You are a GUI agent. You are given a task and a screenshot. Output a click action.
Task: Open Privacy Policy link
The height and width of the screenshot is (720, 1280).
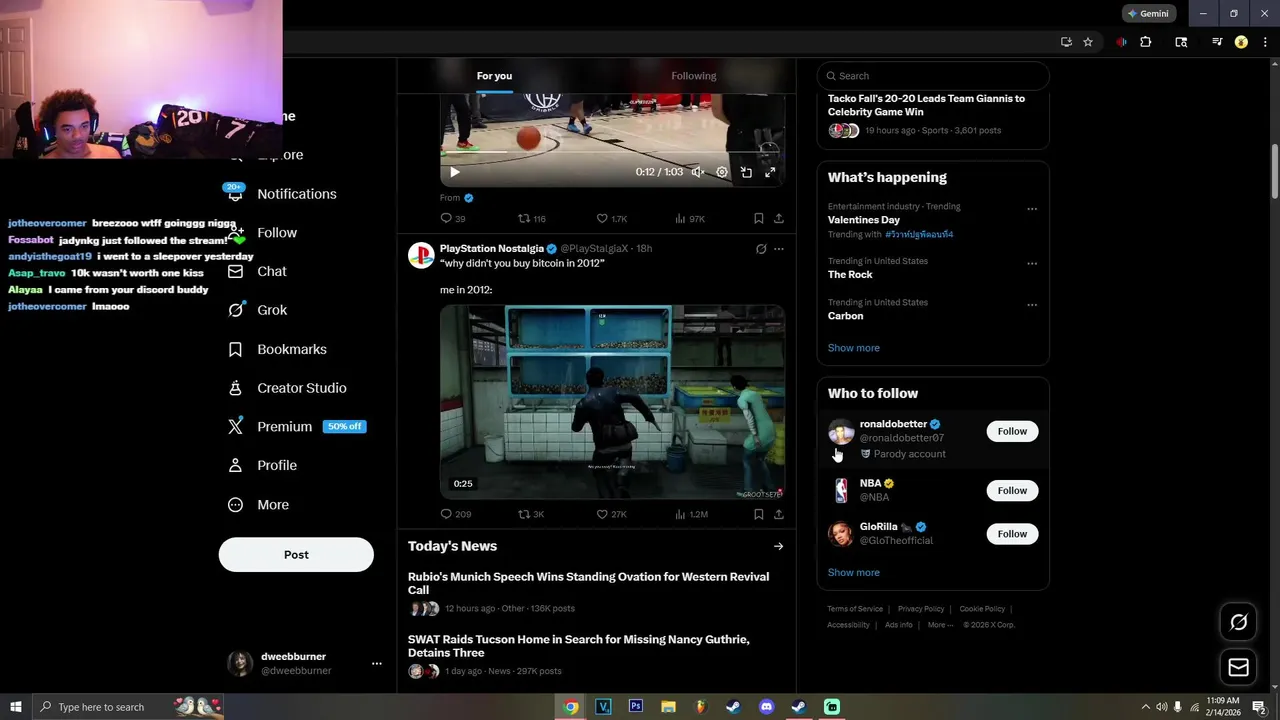(x=921, y=609)
